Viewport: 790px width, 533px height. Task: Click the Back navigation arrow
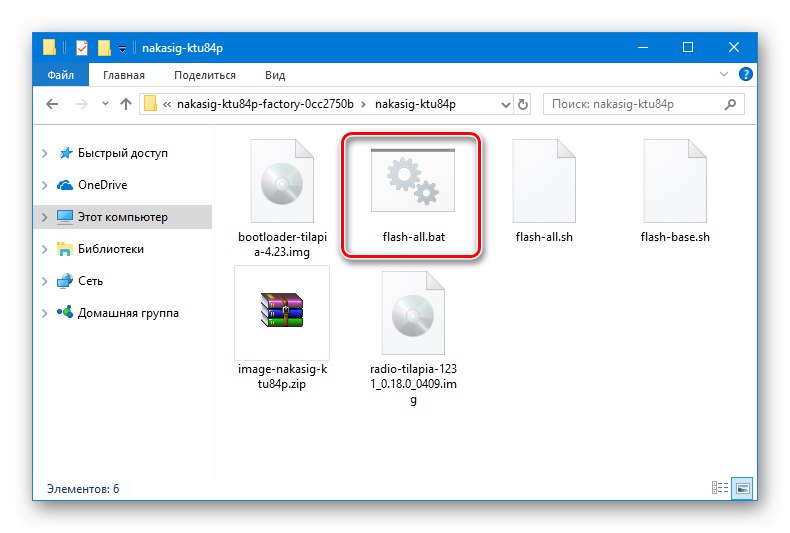pos(52,104)
